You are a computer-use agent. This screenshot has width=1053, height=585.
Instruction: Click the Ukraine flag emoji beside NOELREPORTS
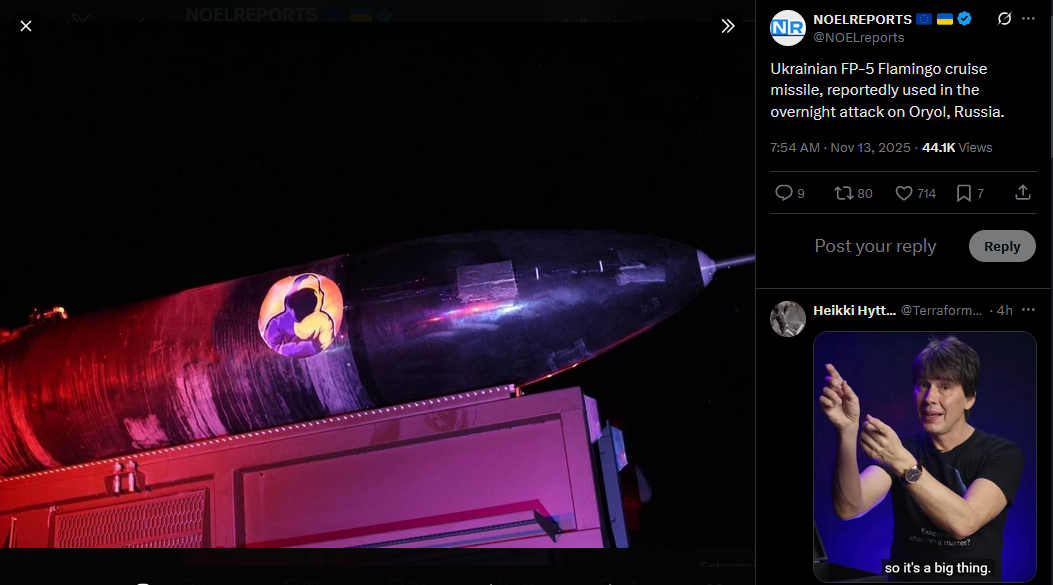(x=945, y=19)
